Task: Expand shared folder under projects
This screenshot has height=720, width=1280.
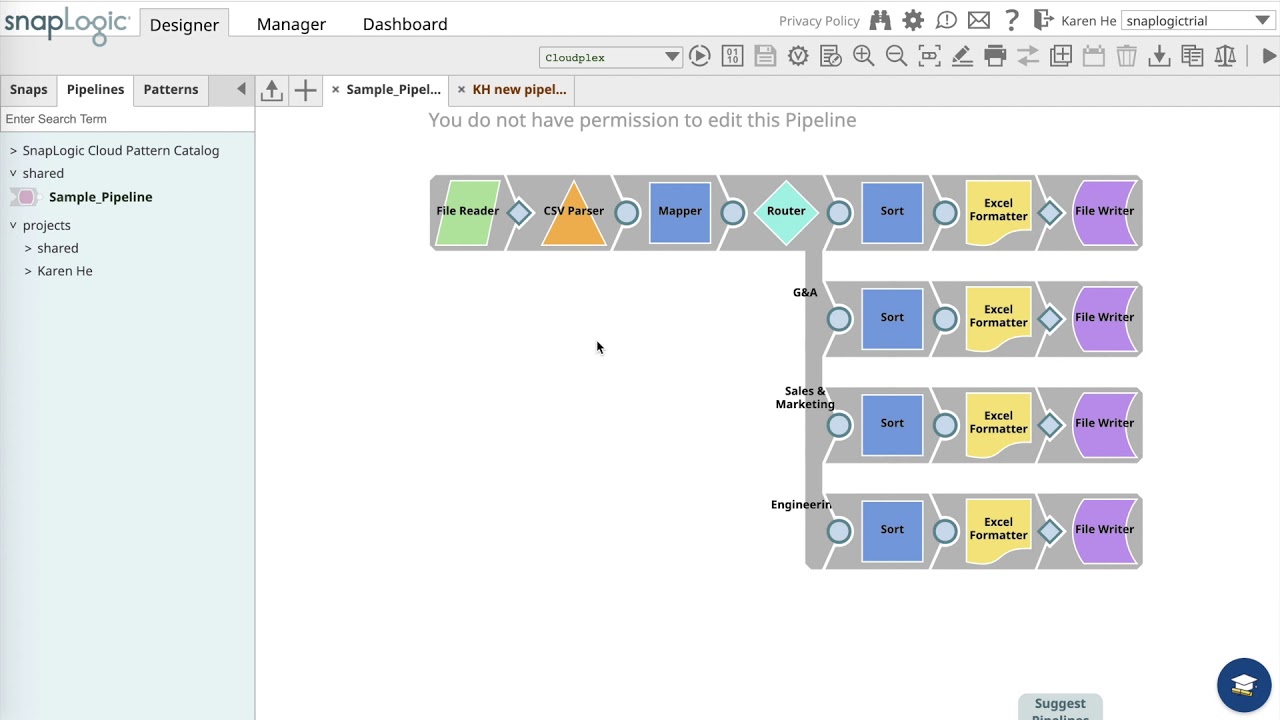Action: (28, 248)
